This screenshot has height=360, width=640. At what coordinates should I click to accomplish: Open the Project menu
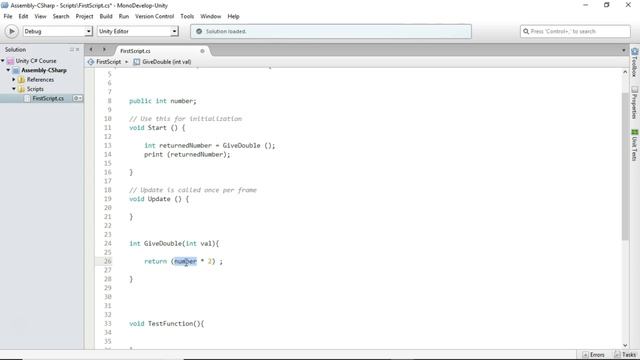[x=84, y=16]
